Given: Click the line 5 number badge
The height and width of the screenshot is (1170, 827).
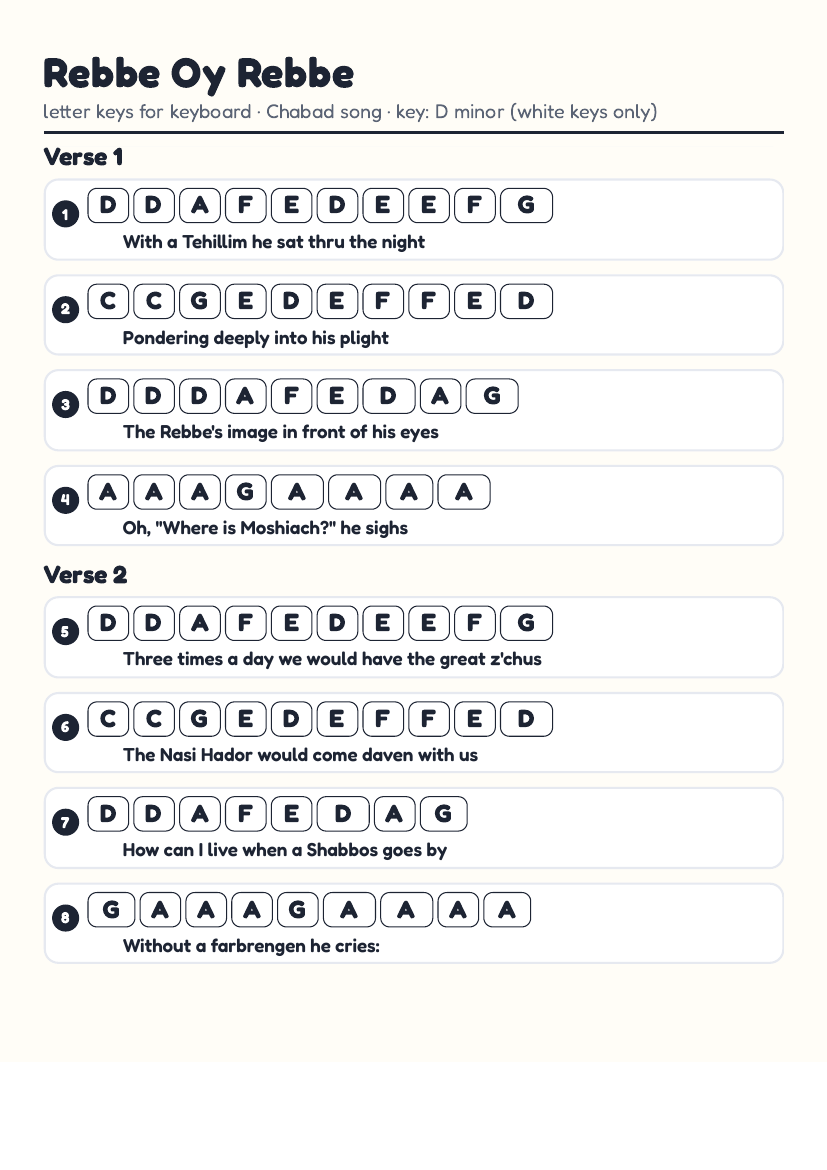Looking at the screenshot, I should [x=66, y=632].
